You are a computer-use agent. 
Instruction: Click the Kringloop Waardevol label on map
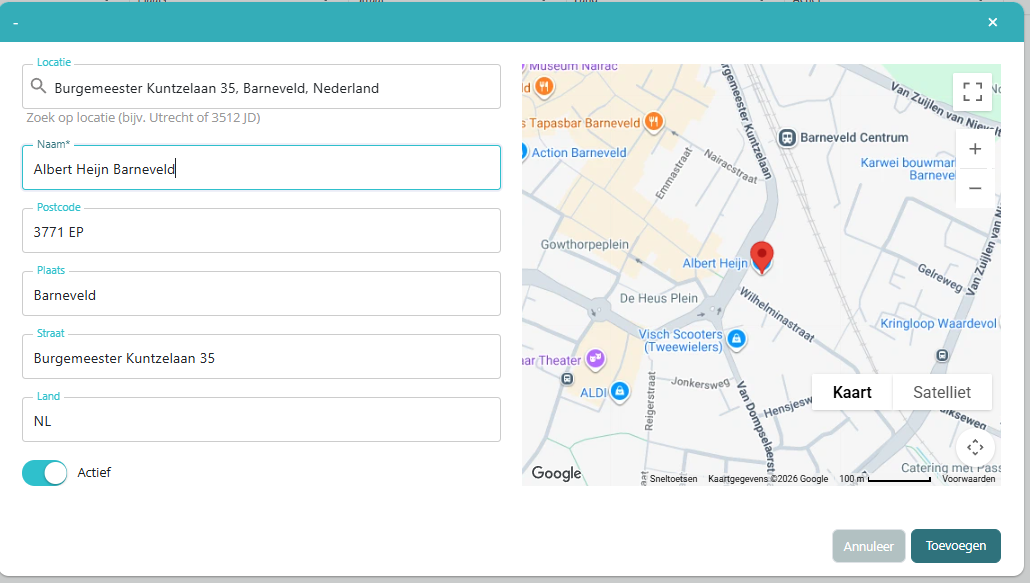tap(938, 324)
